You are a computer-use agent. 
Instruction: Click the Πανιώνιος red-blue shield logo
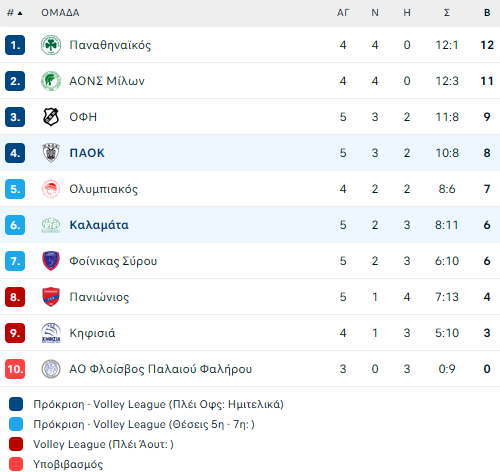point(51,297)
